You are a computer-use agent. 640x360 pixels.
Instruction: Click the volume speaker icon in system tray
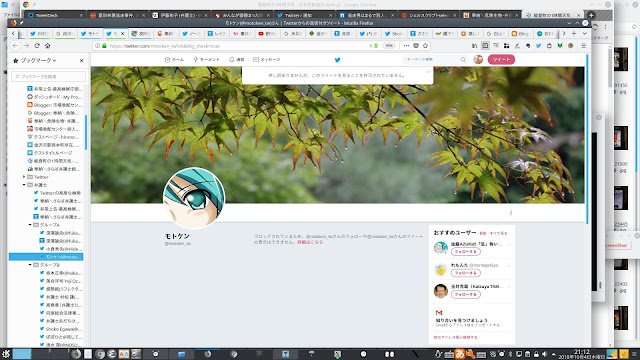pyautogui.click(x=544, y=354)
